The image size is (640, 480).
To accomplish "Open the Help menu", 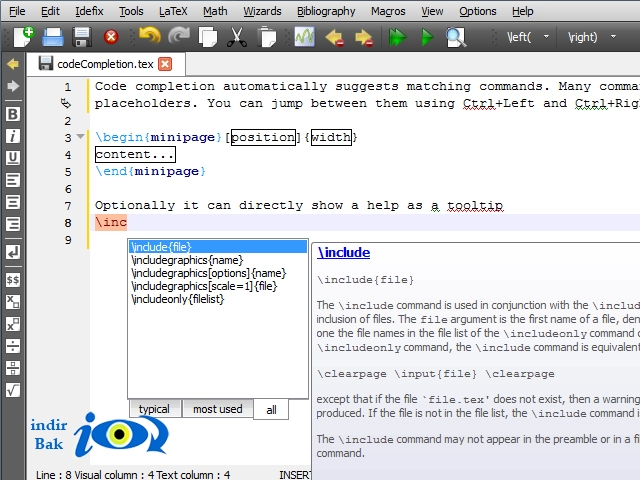I will (x=522, y=11).
